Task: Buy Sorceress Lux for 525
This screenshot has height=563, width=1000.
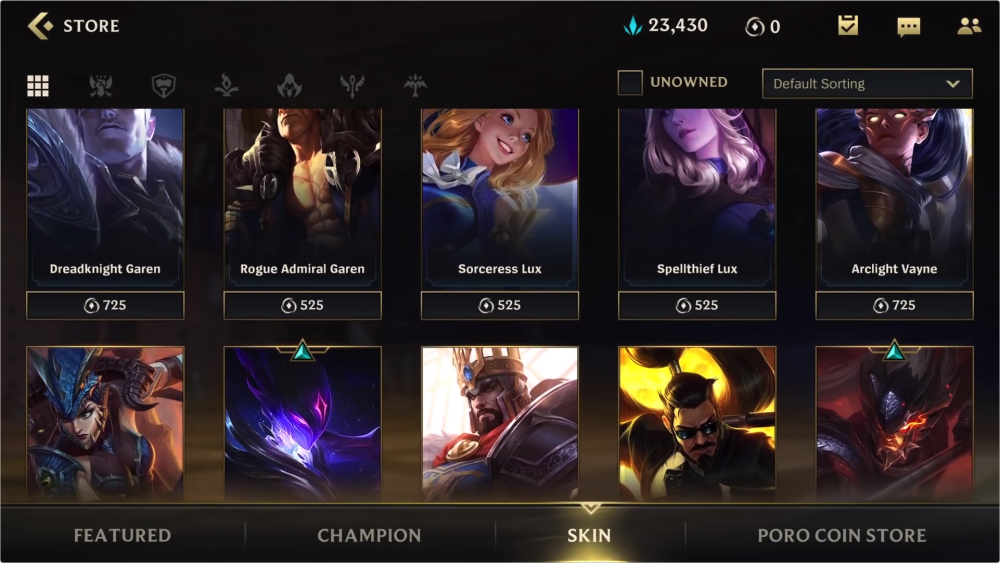Action: (500, 305)
